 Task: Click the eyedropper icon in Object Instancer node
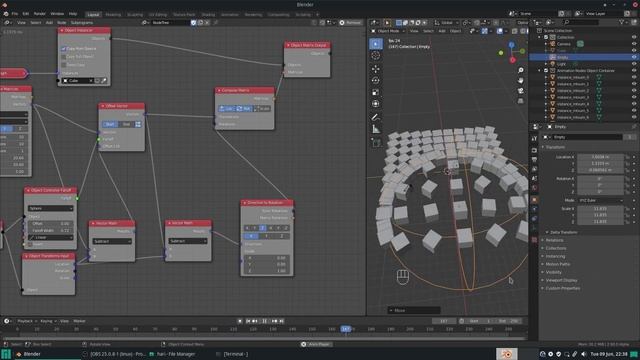(x=104, y=81)
